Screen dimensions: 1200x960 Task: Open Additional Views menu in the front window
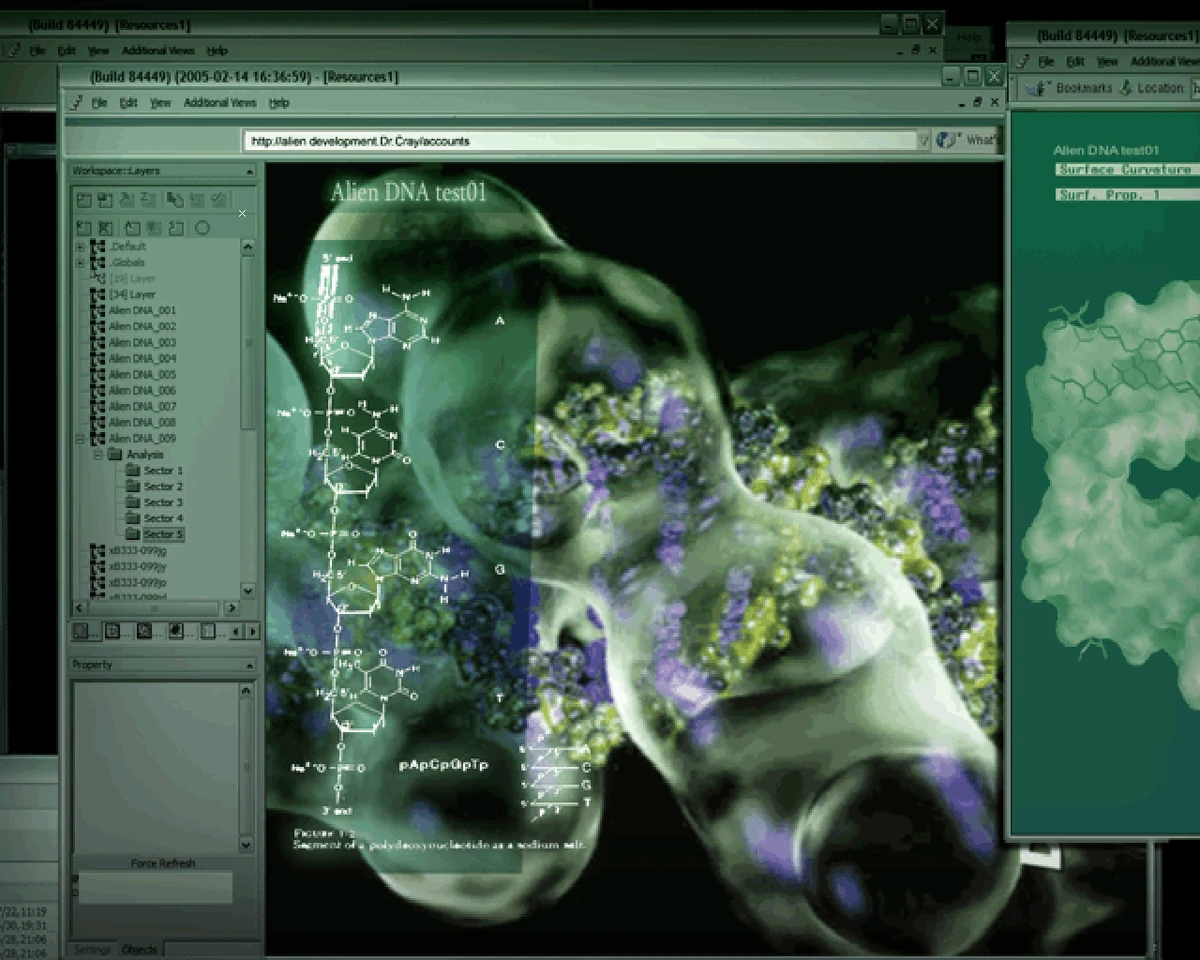[220, 103]
